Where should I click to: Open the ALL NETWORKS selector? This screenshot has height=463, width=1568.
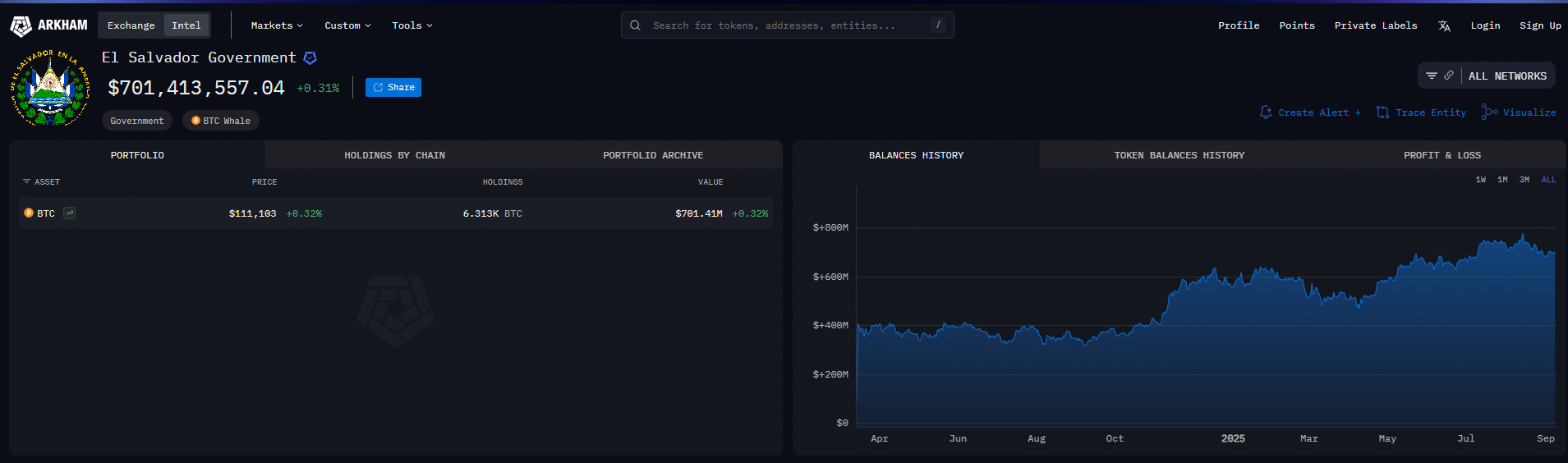pos(1507,76)
